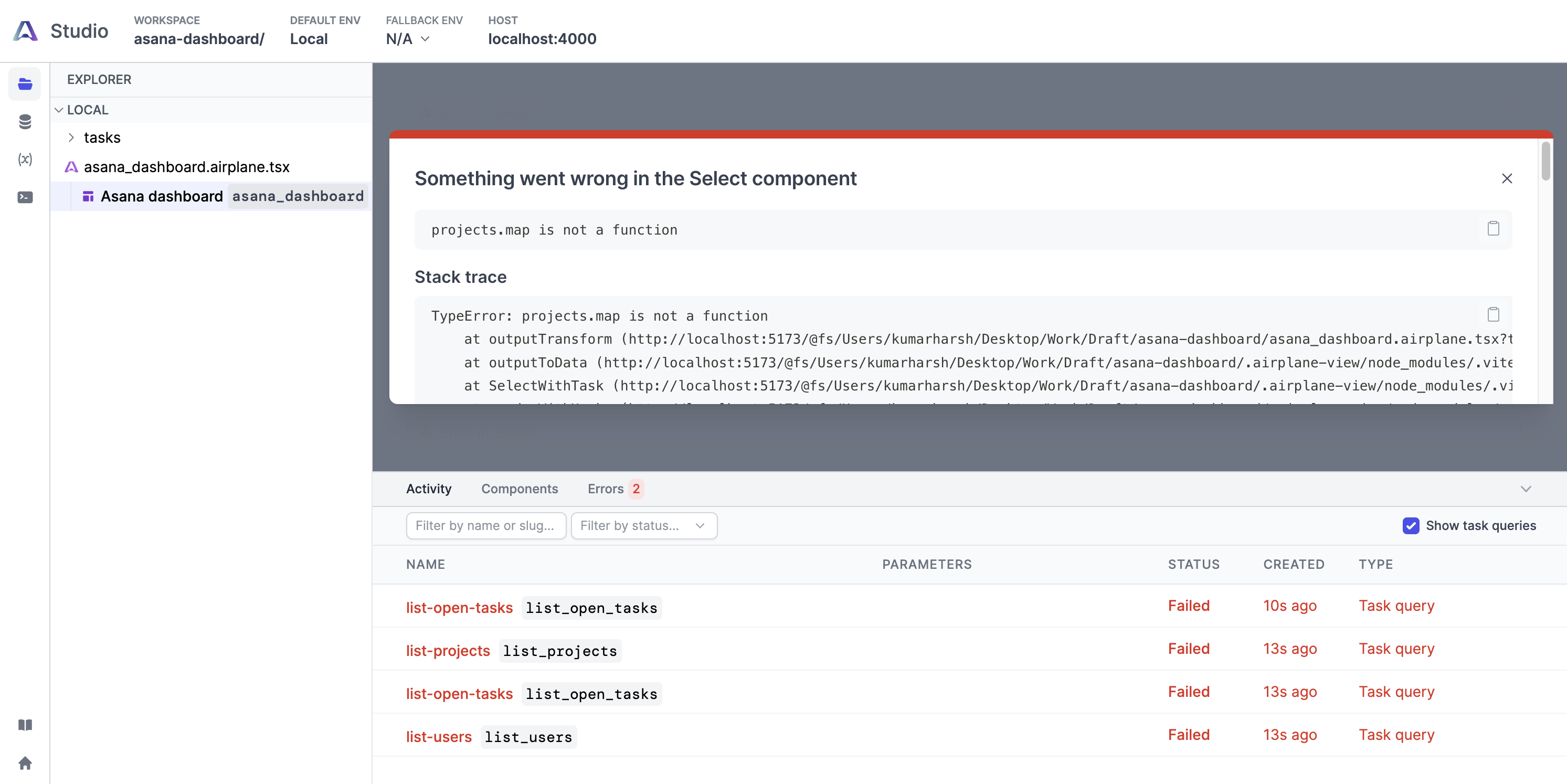This screenshot has height=784, width=1567.
Task: Open the config variables (x) sidebar icon
Action: pos(25,160)
